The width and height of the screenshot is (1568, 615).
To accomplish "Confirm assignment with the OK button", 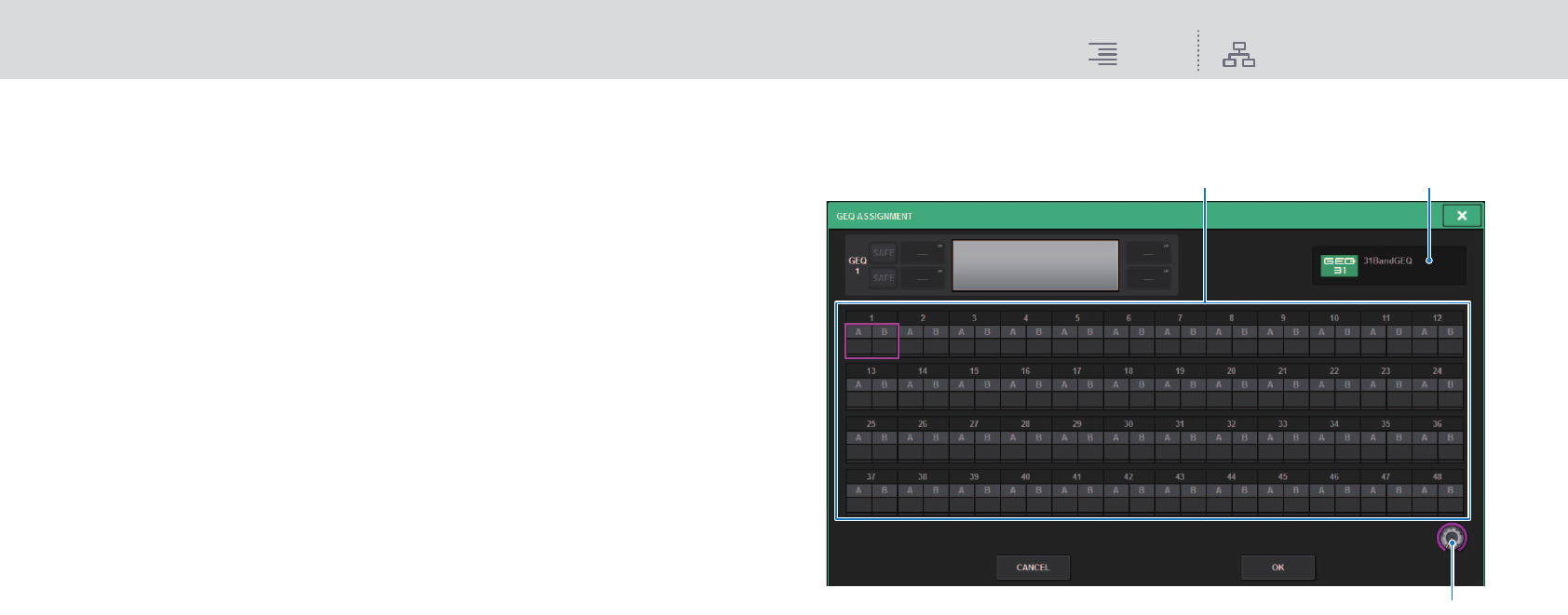I will pyautogui.click(x=1277, y=568).
